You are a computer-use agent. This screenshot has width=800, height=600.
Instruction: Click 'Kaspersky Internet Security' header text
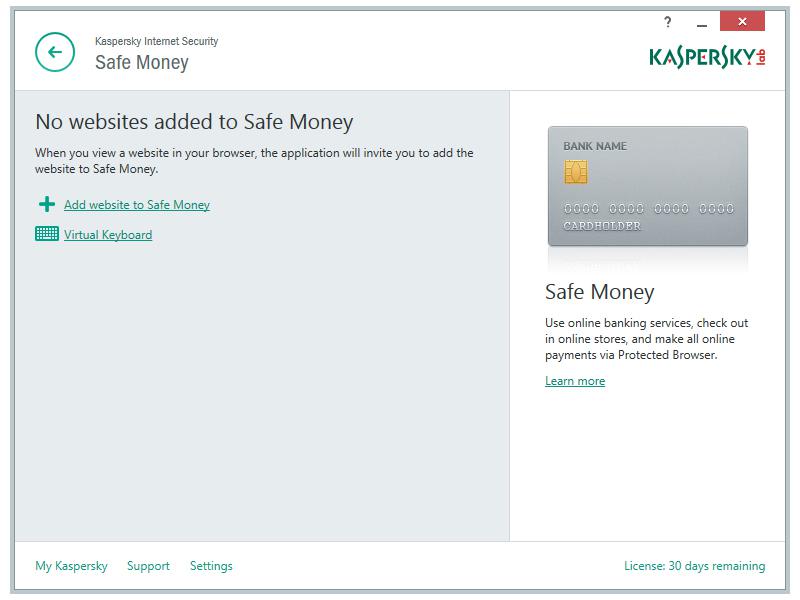tap(157, 41)
